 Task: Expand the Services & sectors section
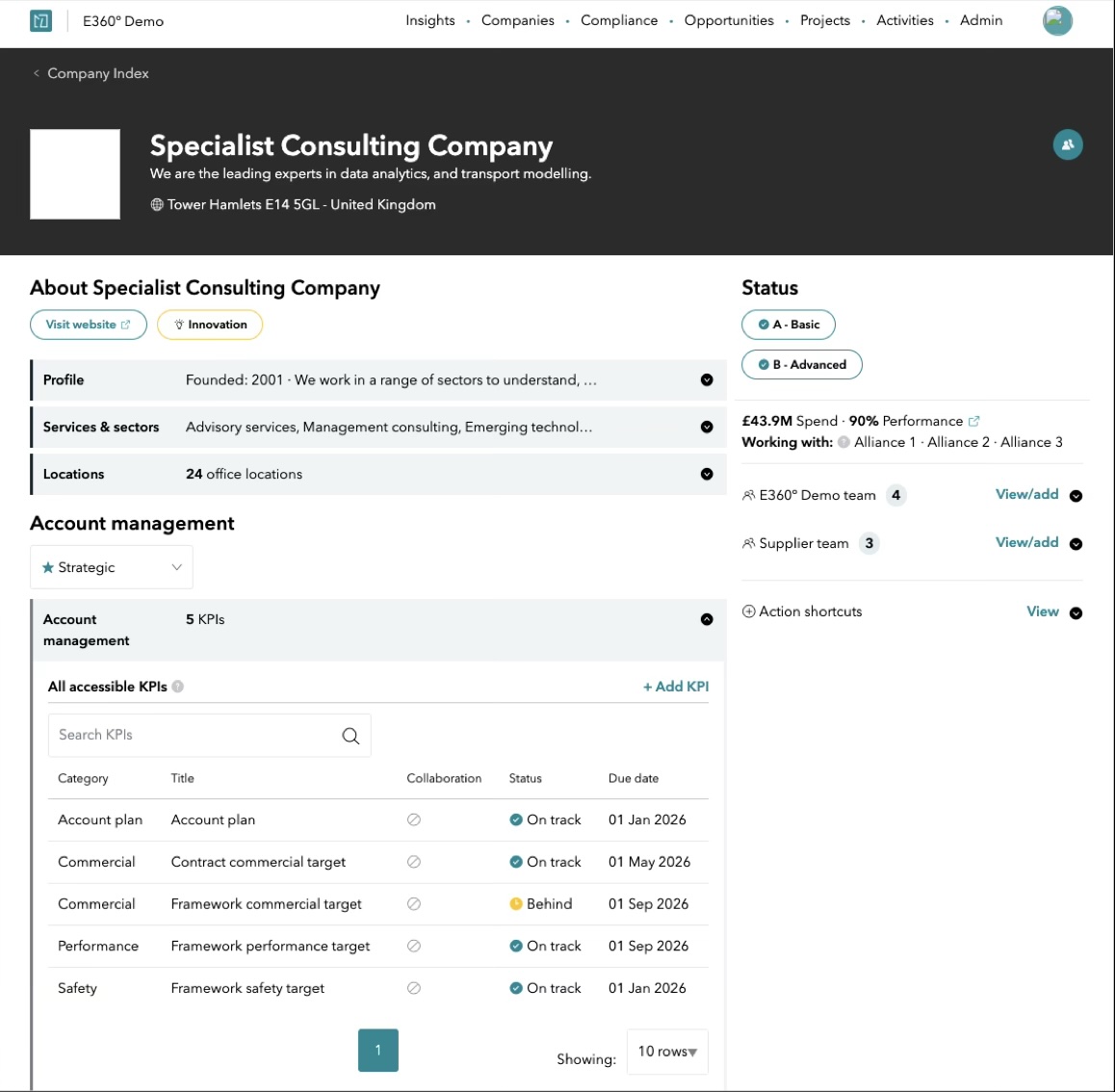706,427
